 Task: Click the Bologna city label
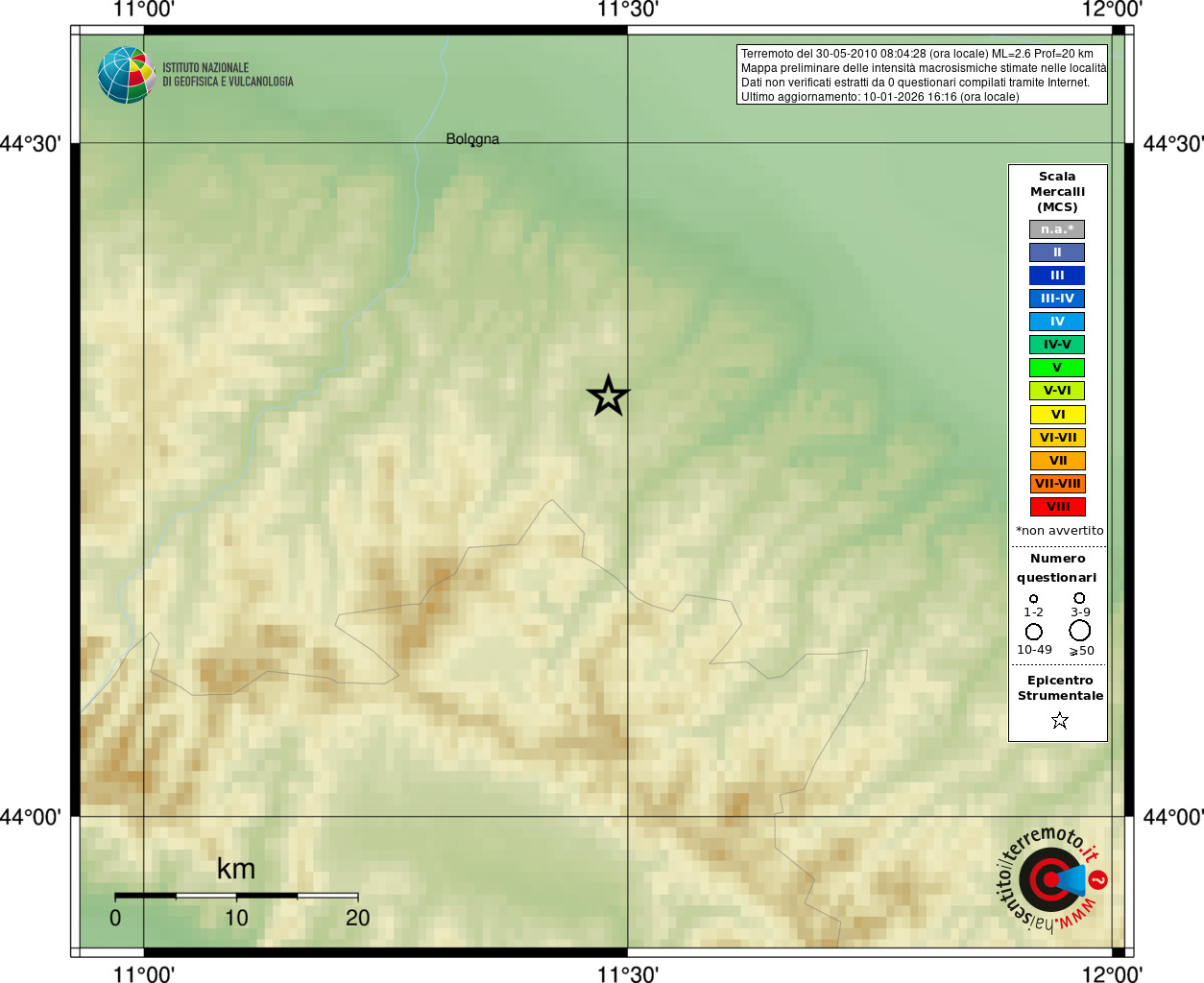(472, 139)
